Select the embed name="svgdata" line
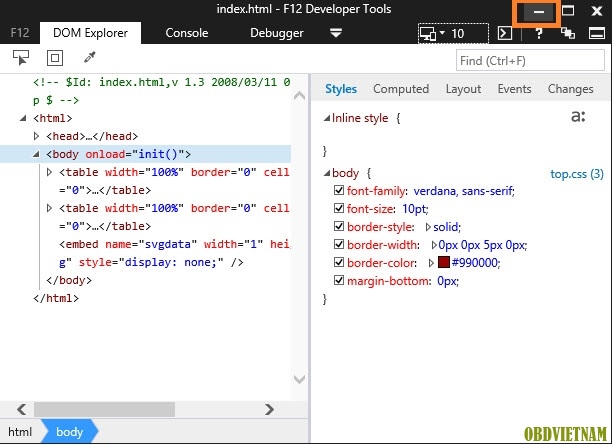 [174, 253]
